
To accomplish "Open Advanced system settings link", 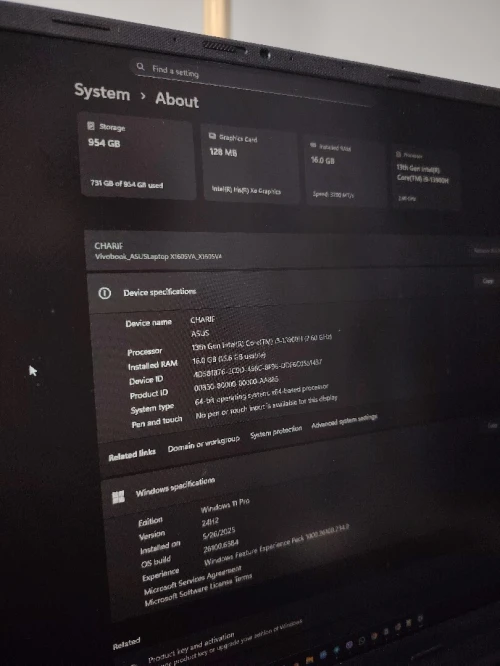I will click(x=344, y=421).
